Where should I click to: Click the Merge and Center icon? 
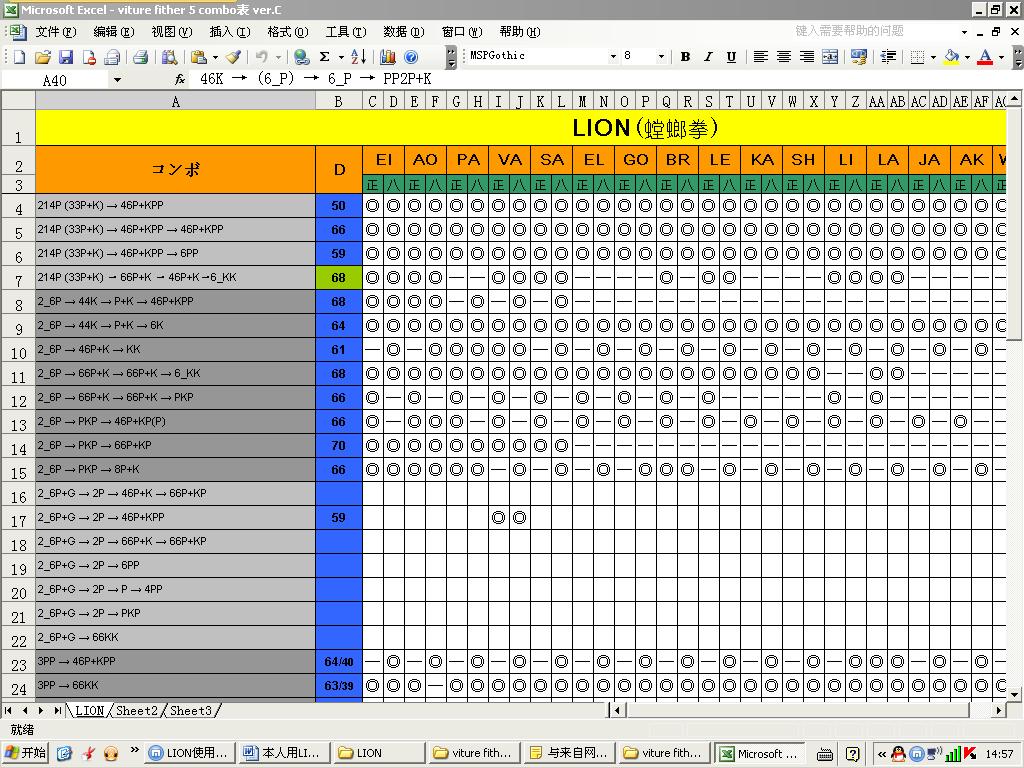tap(830, 57)
